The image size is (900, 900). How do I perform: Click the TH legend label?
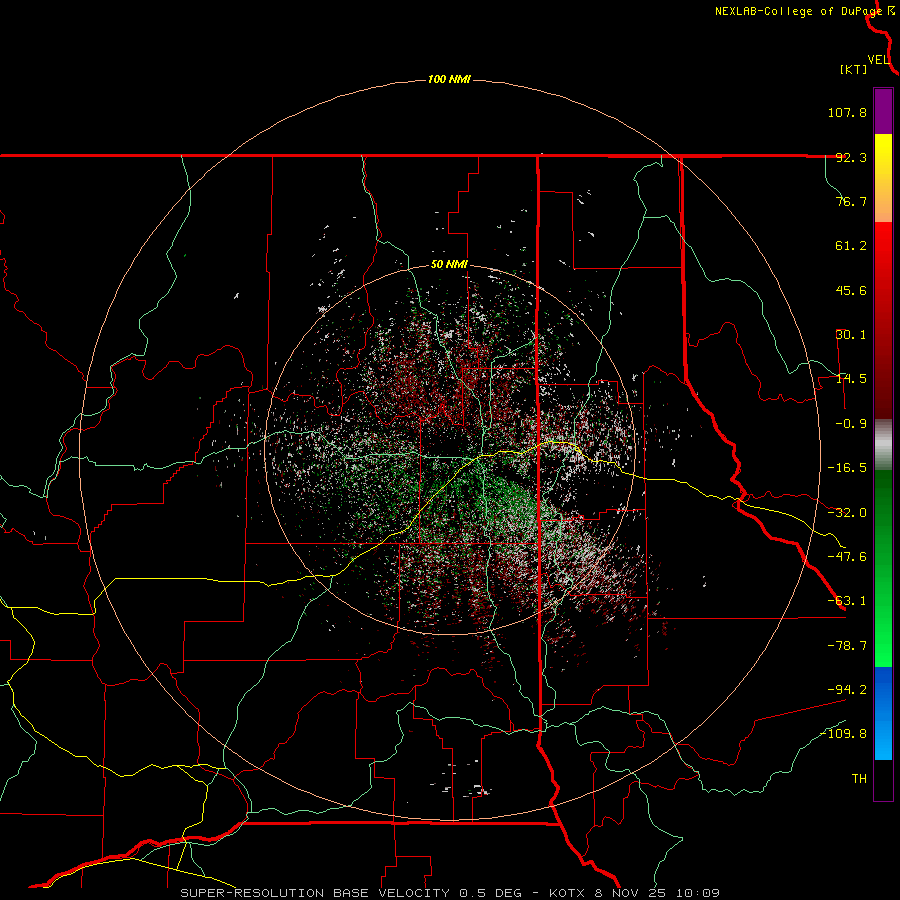click(x=859, y=779)
